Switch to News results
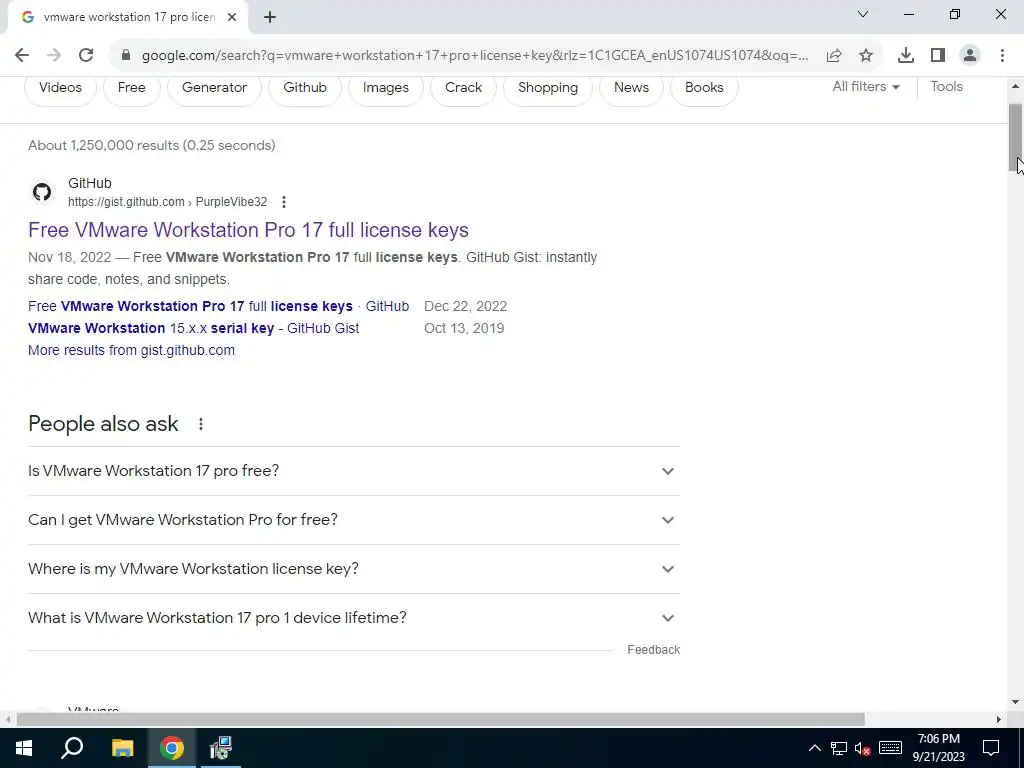1024x768 pixels. click(631, 88)
